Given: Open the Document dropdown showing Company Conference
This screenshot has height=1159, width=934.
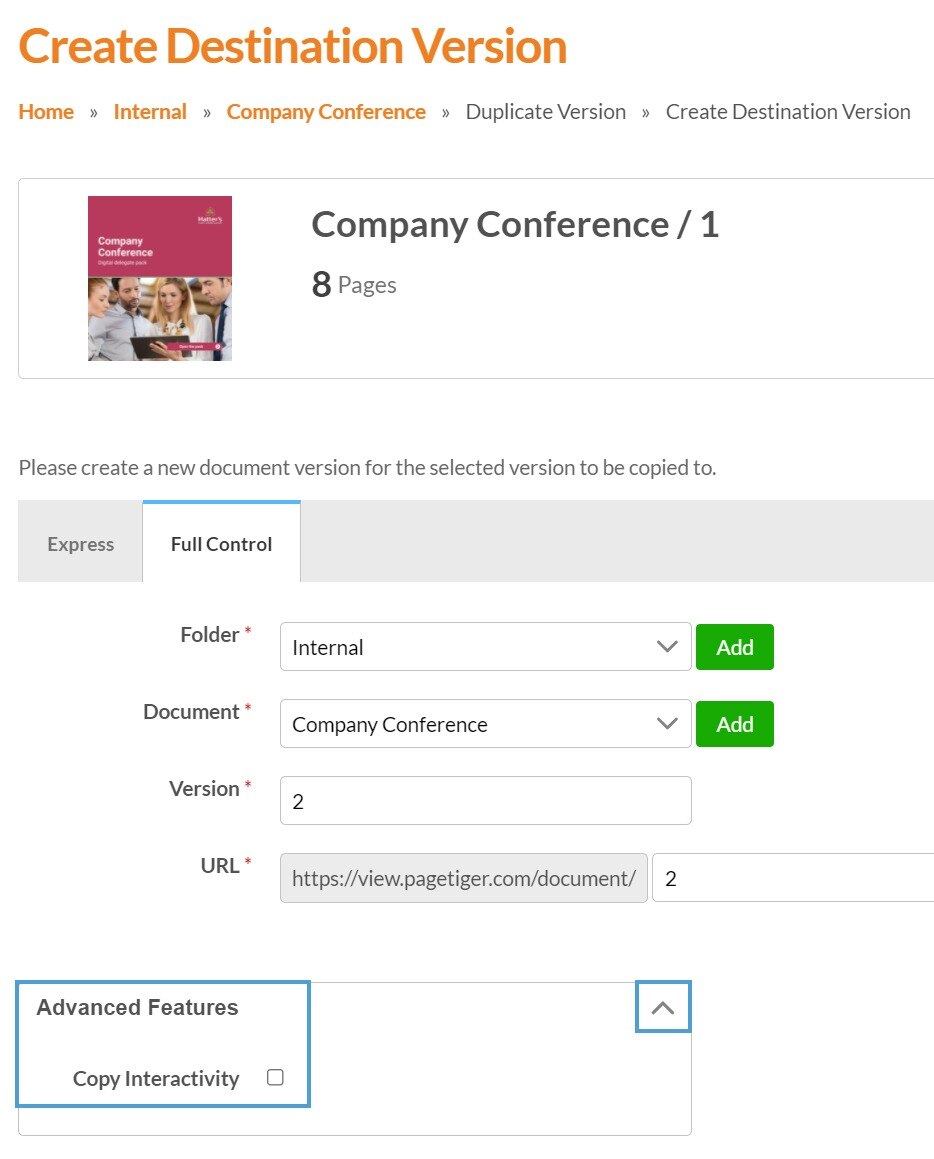Looking at the screenshot, I should click(x=485, y=724).
